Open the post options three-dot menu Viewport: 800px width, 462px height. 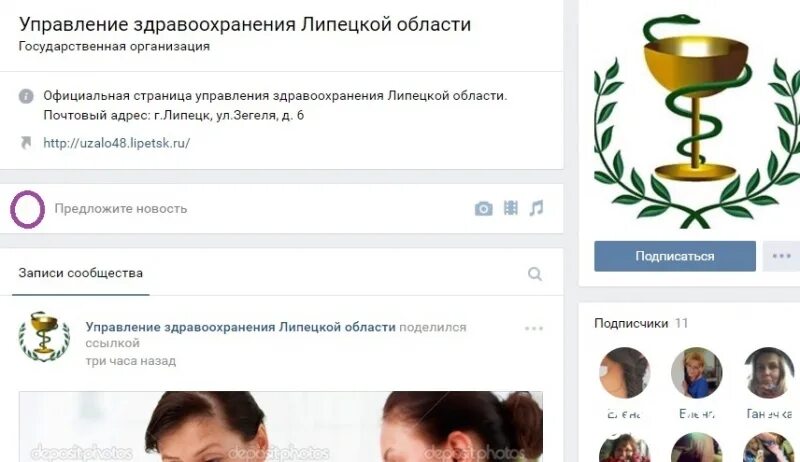click(x=534, y=328)
